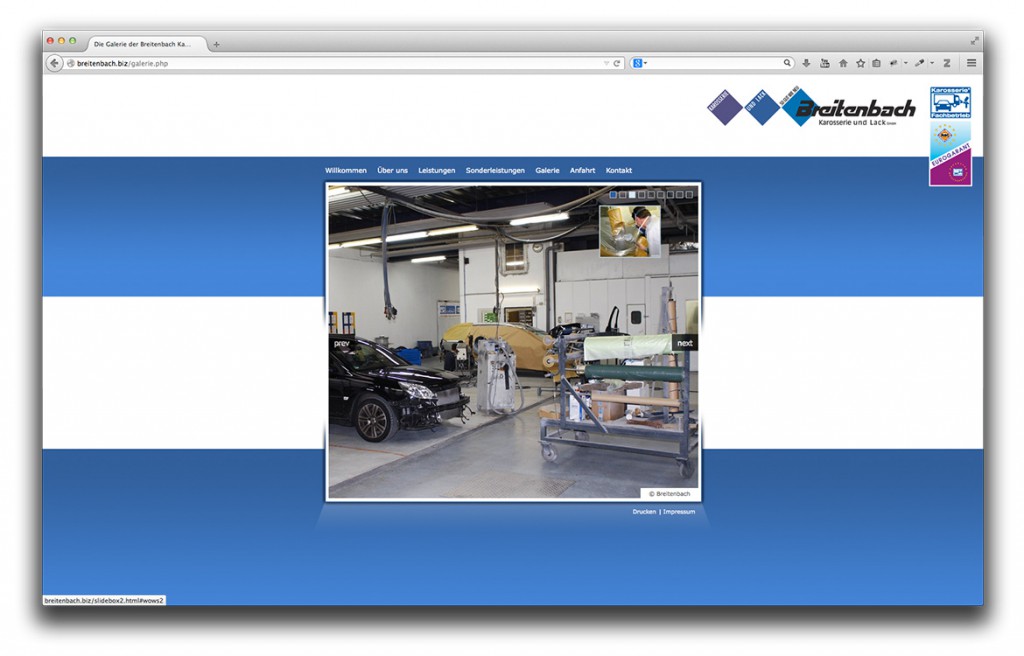Bookmark this page with the star icon
This screenshot has height=656, width=1024.
tap(860, 63)
